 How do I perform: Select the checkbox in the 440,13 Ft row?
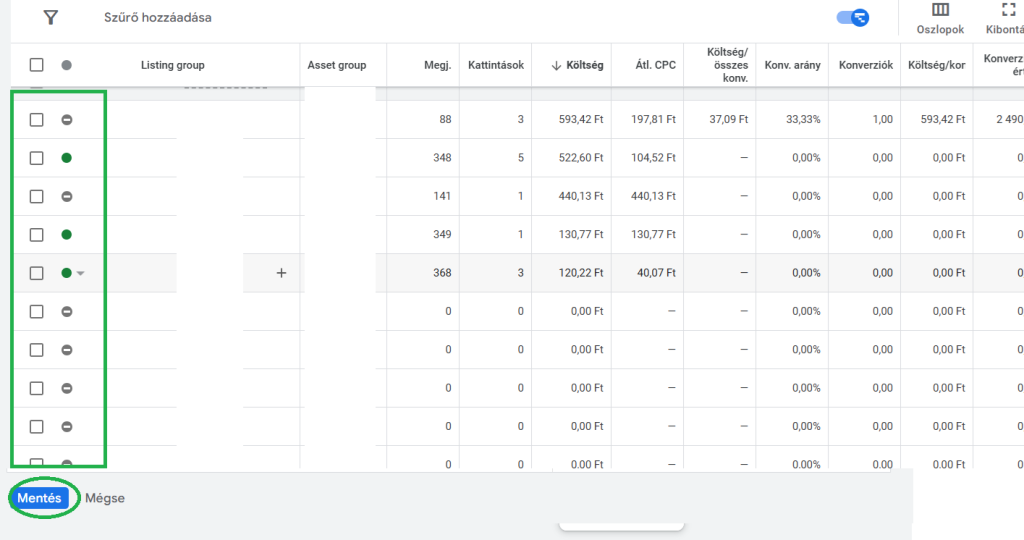click(x=37, y=196)
